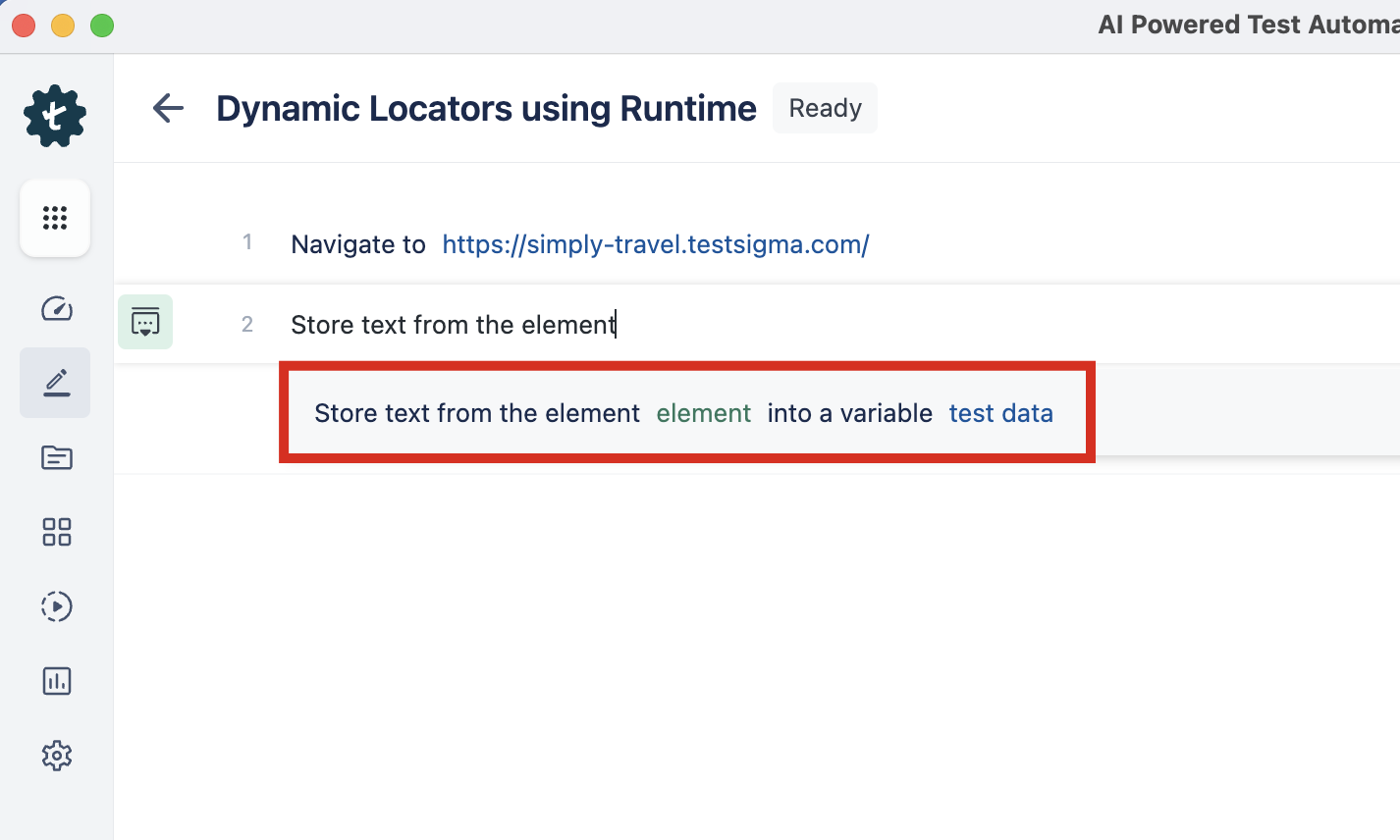Open the Dashboard gauge icon
This screenshot has height=840, width=1400.
56,308
